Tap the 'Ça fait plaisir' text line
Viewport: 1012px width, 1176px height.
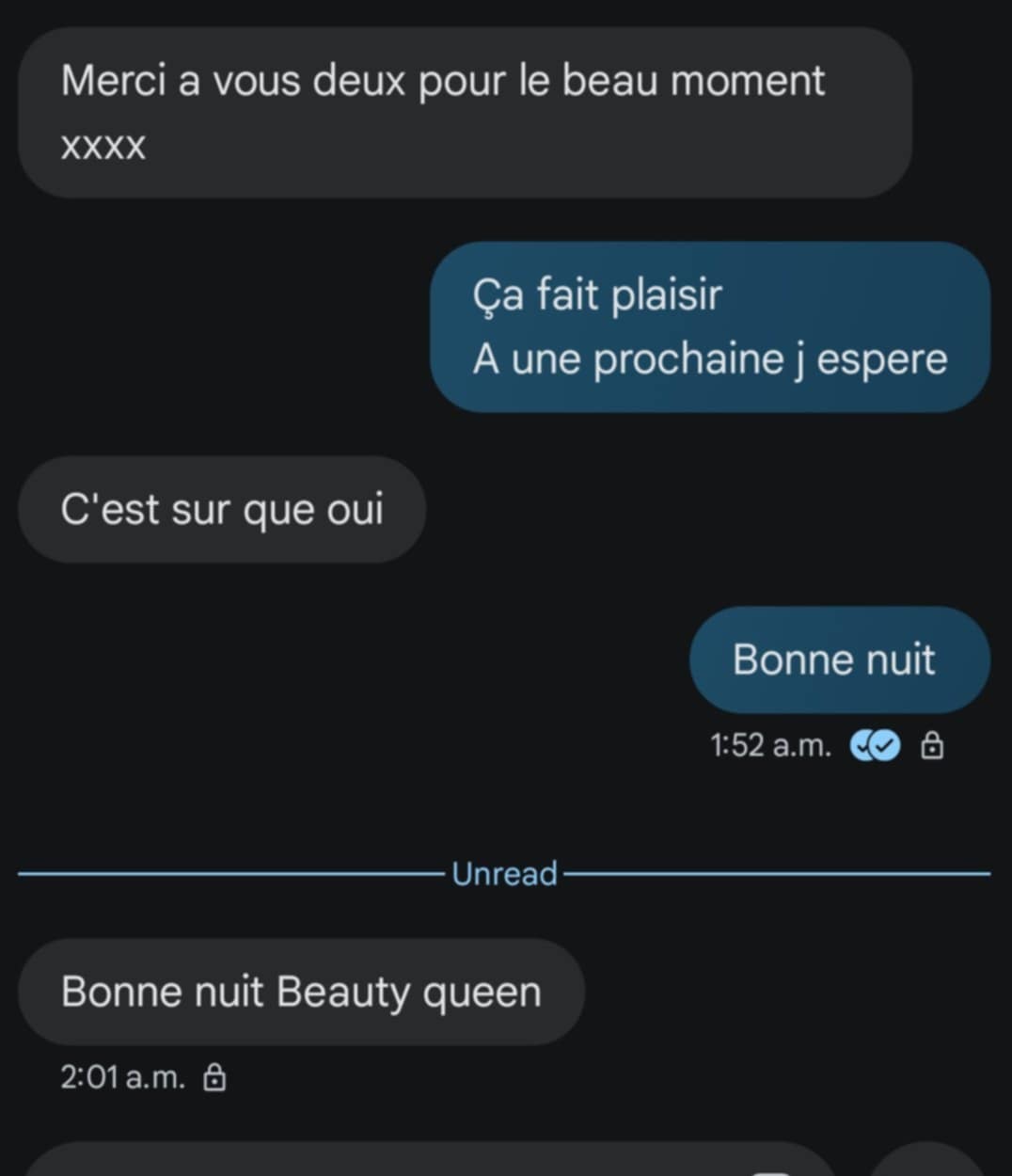pos(597,295)
